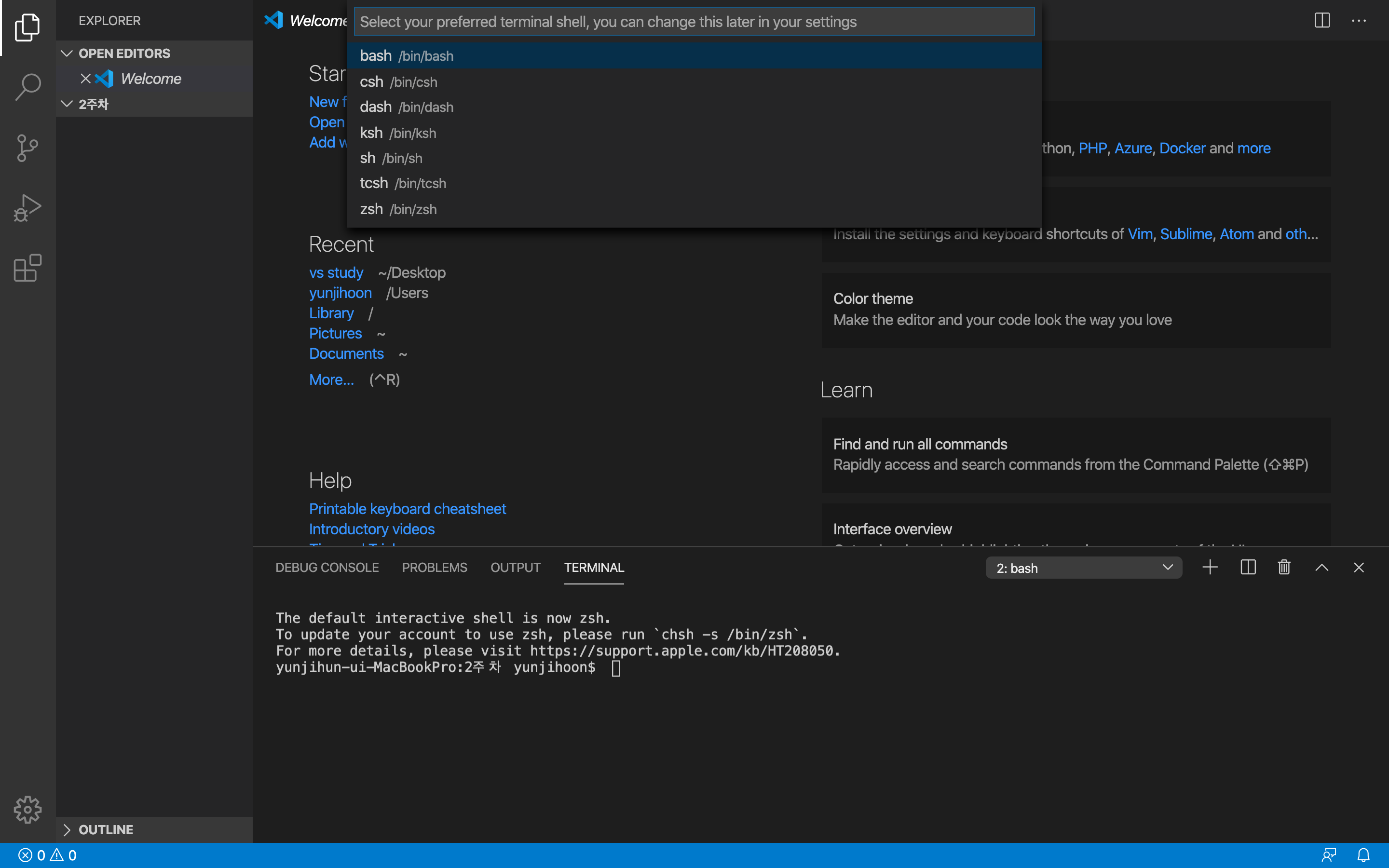Open recent folder 'Pictures'
Screen dimensions: 1389x868
click(x=335, y=334)
